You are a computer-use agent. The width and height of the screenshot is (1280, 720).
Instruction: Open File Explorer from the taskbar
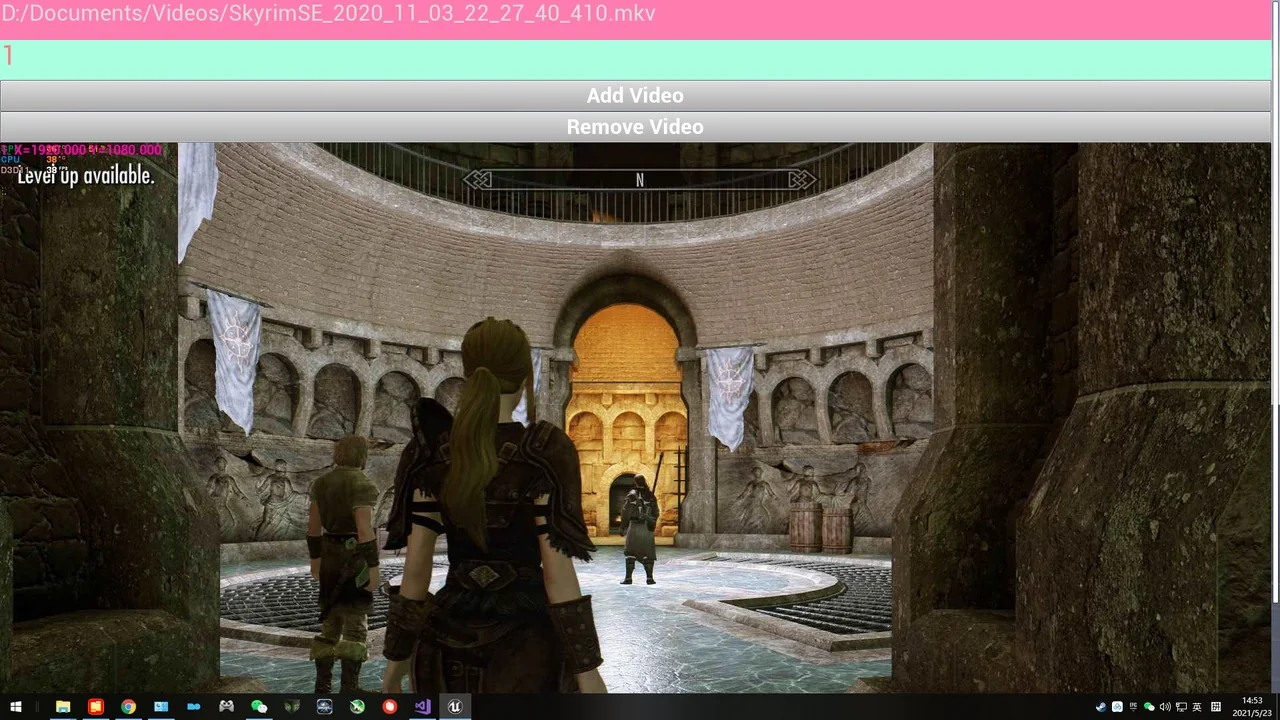click(x=63, y=707)
